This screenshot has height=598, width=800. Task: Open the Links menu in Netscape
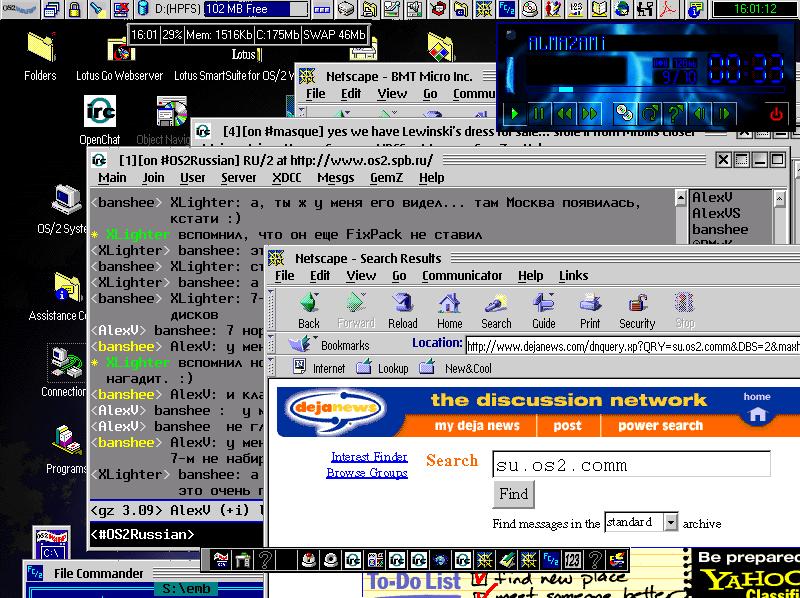573,276
